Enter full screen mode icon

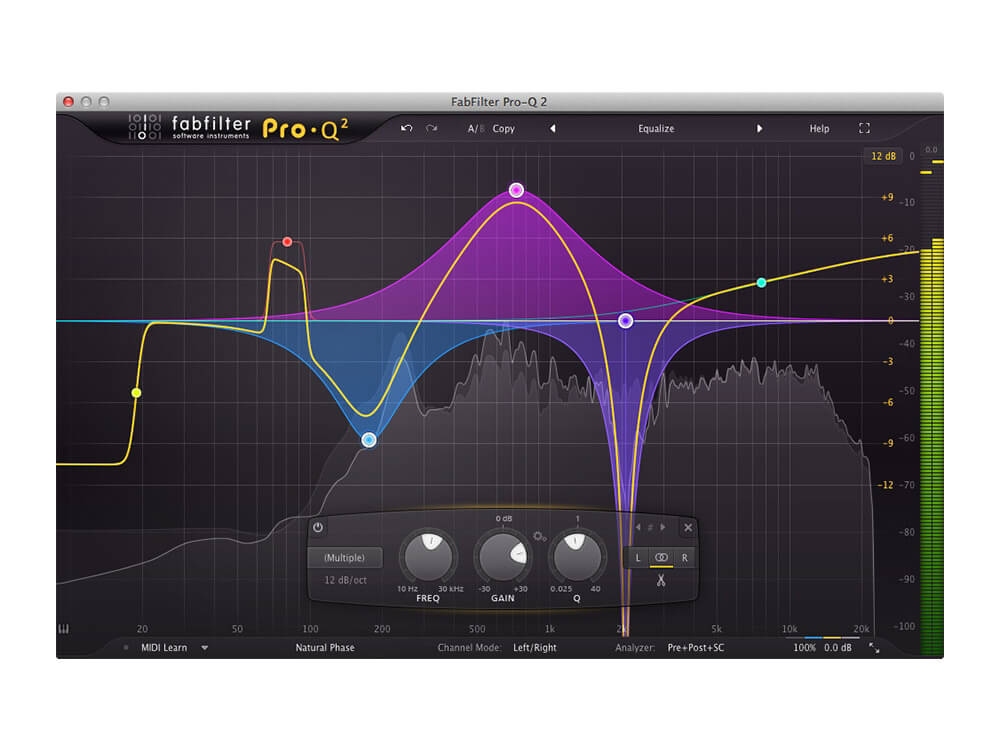(864, 128)
